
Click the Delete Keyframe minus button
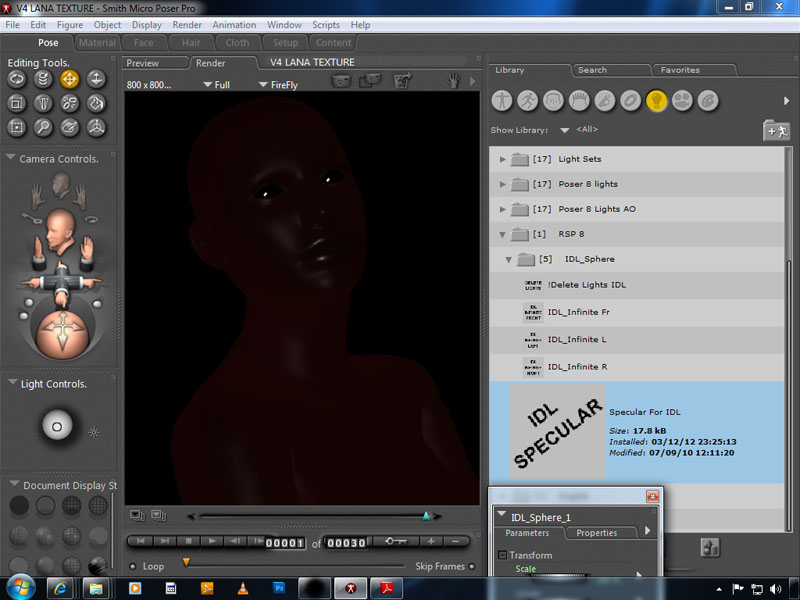(x=455, y=541)
